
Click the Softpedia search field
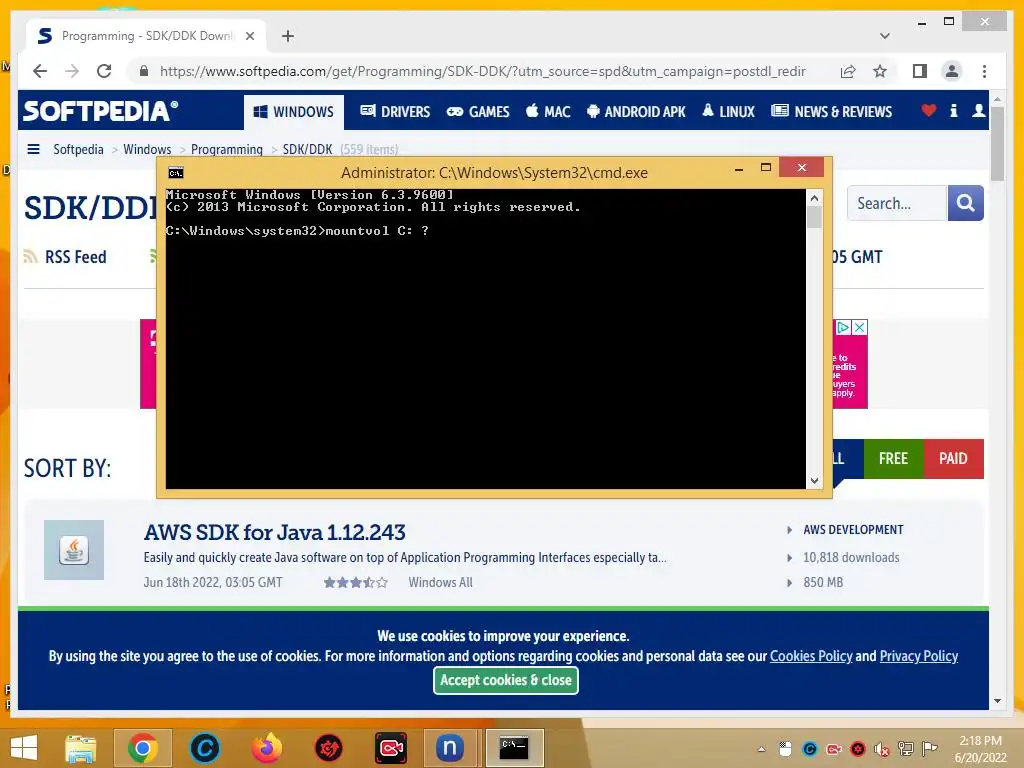(897, 203)
